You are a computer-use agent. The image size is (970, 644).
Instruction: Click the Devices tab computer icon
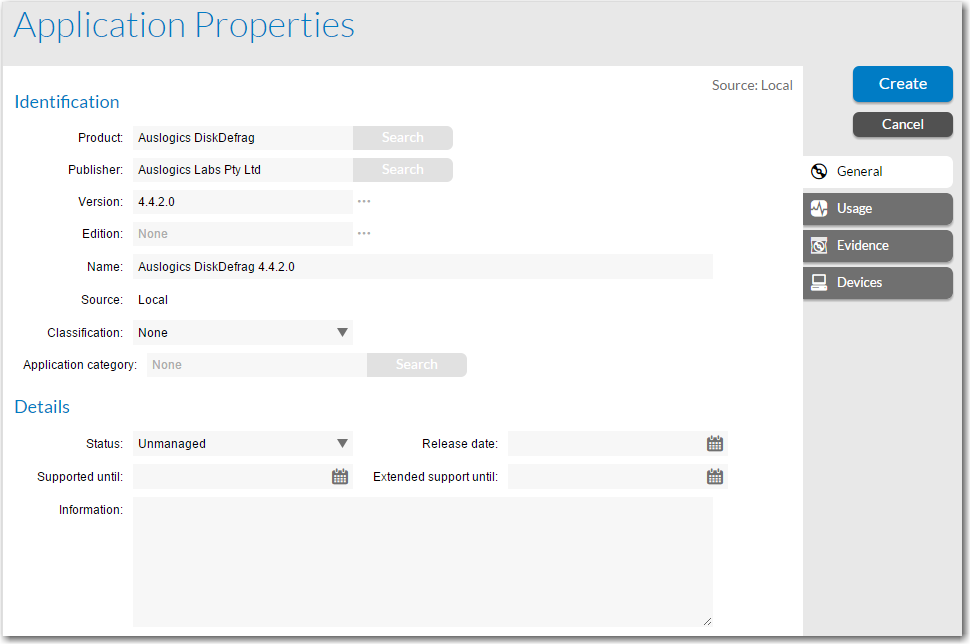pyautogui.click(x=819, y=283)
